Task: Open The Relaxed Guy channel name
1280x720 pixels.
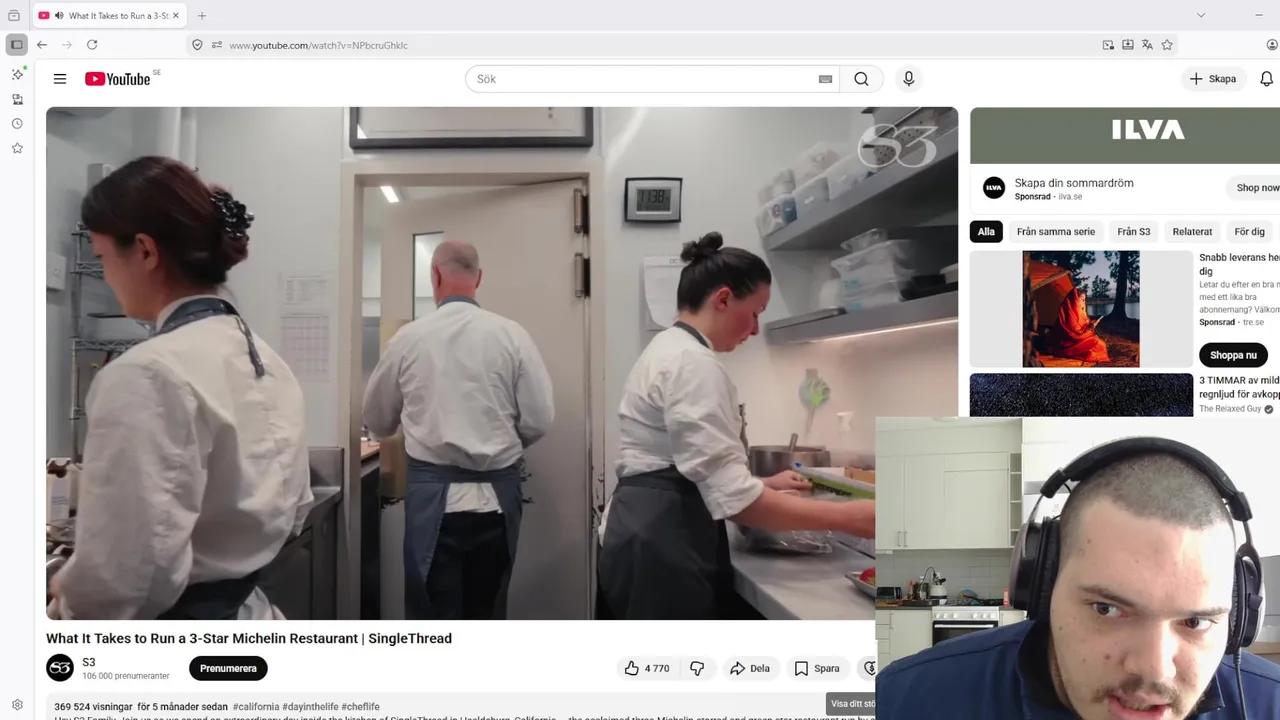Action: pyautogui.click(x=1230, y=409)
